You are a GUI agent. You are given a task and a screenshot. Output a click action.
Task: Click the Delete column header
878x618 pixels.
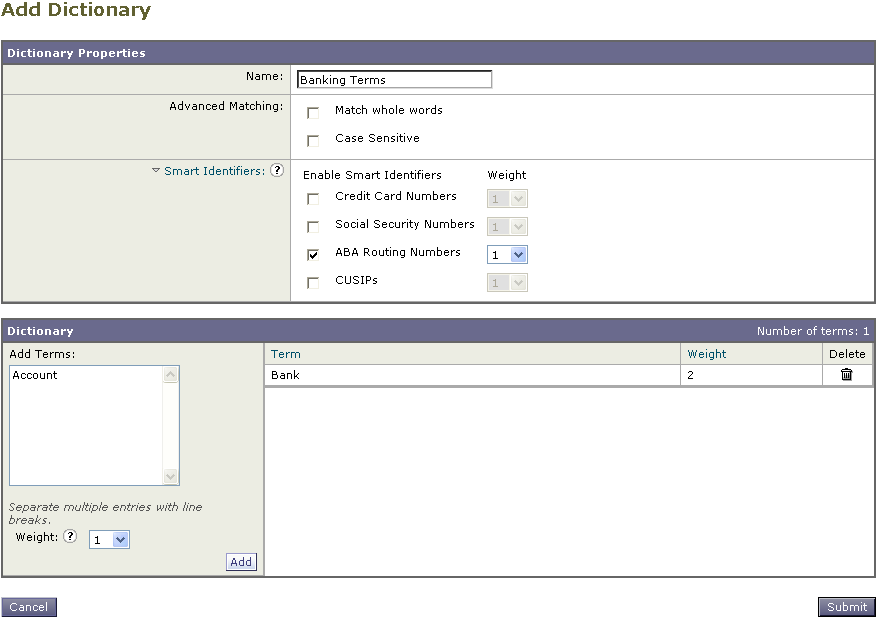847,354
